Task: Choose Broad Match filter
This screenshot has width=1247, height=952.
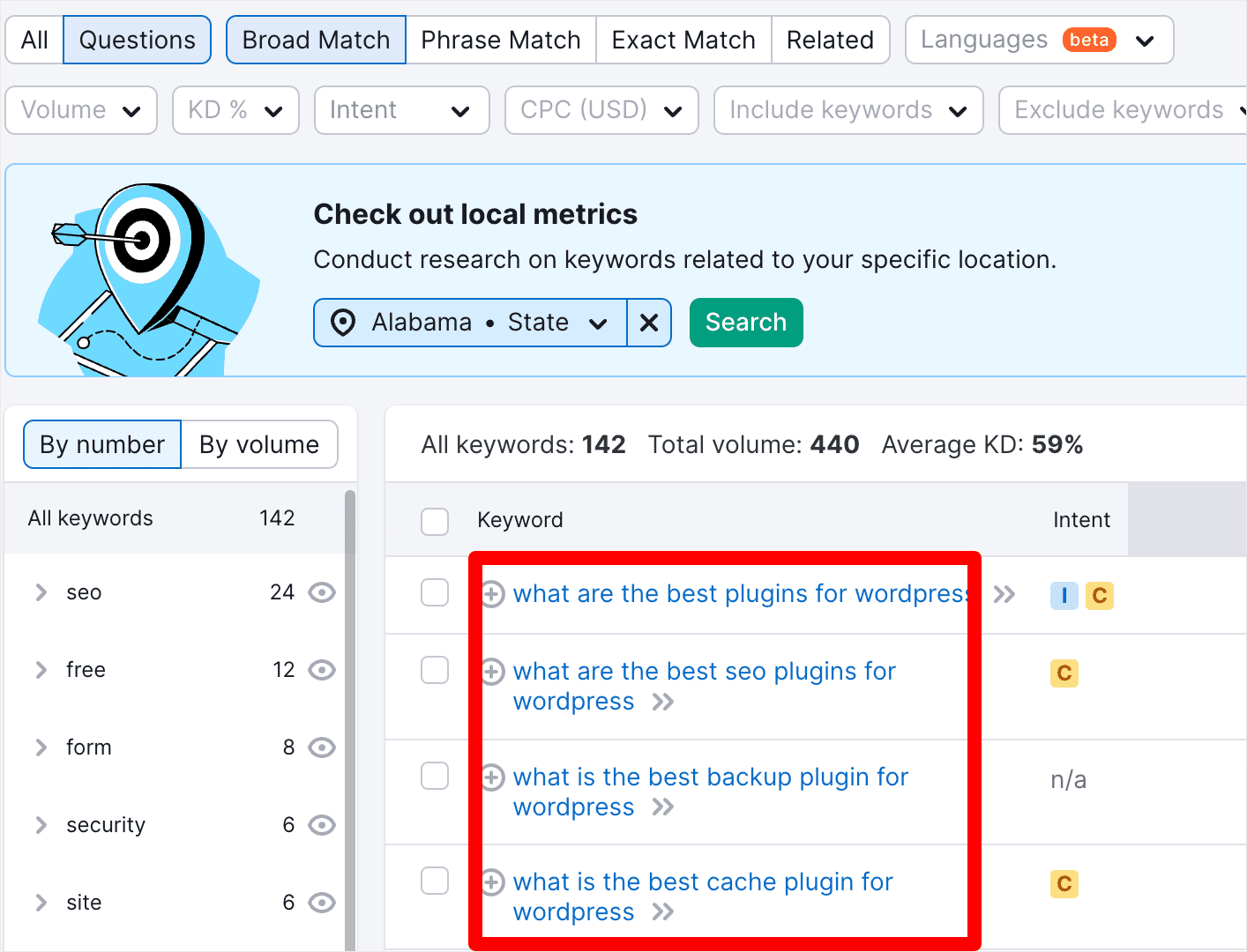Action: coord(316,40)
